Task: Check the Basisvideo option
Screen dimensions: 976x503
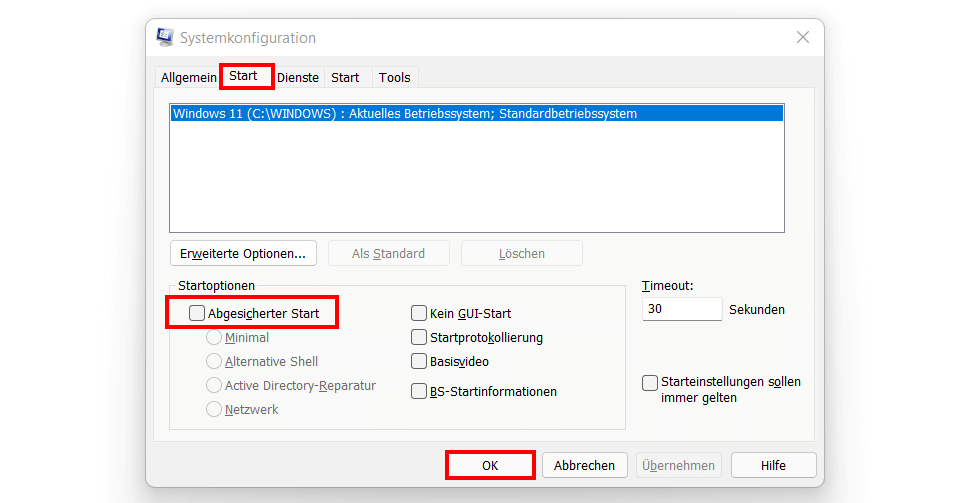Action: point(419,361)
